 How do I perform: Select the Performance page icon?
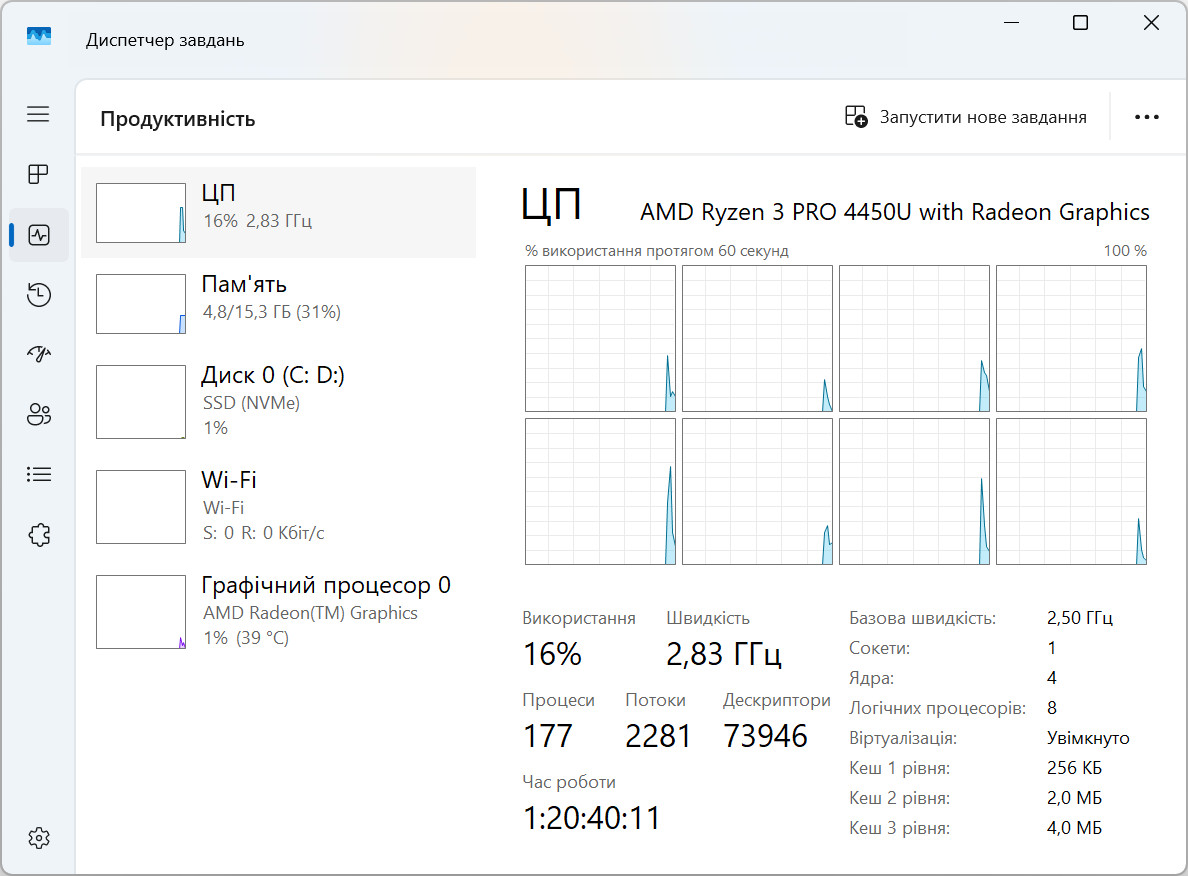tap(39, 235)
